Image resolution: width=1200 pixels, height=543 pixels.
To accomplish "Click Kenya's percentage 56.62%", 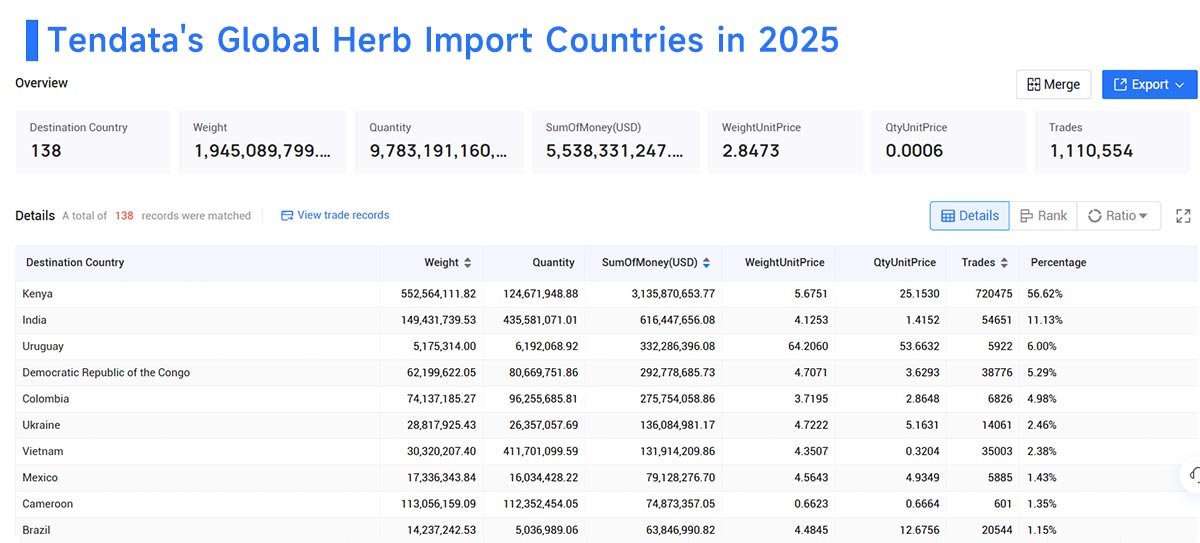I will pos(1046,294).
